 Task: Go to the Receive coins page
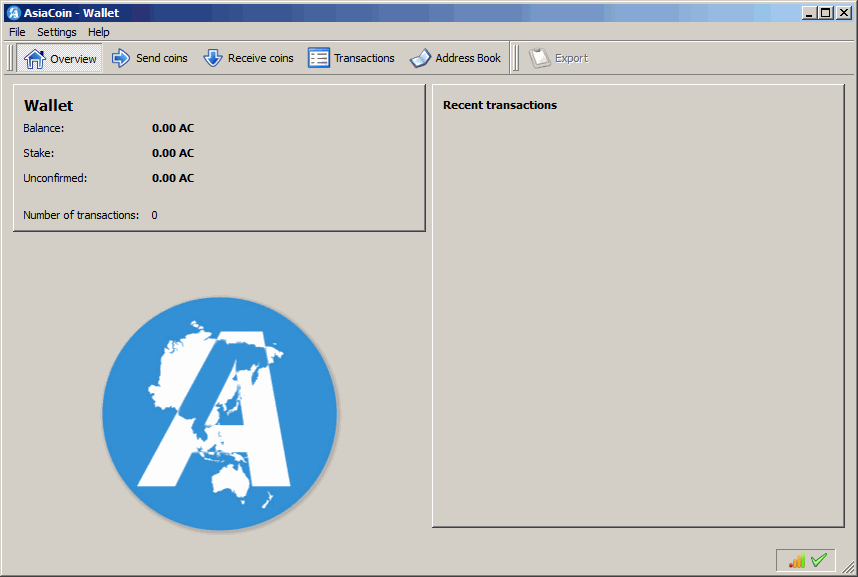click(x=248, y=58)
